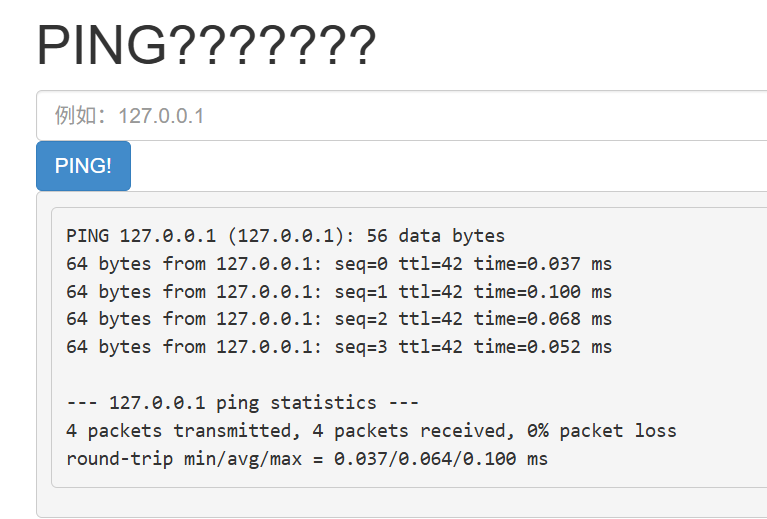
Task: Click the "time=0.068 ms" value
Action: tap(542, 319)
